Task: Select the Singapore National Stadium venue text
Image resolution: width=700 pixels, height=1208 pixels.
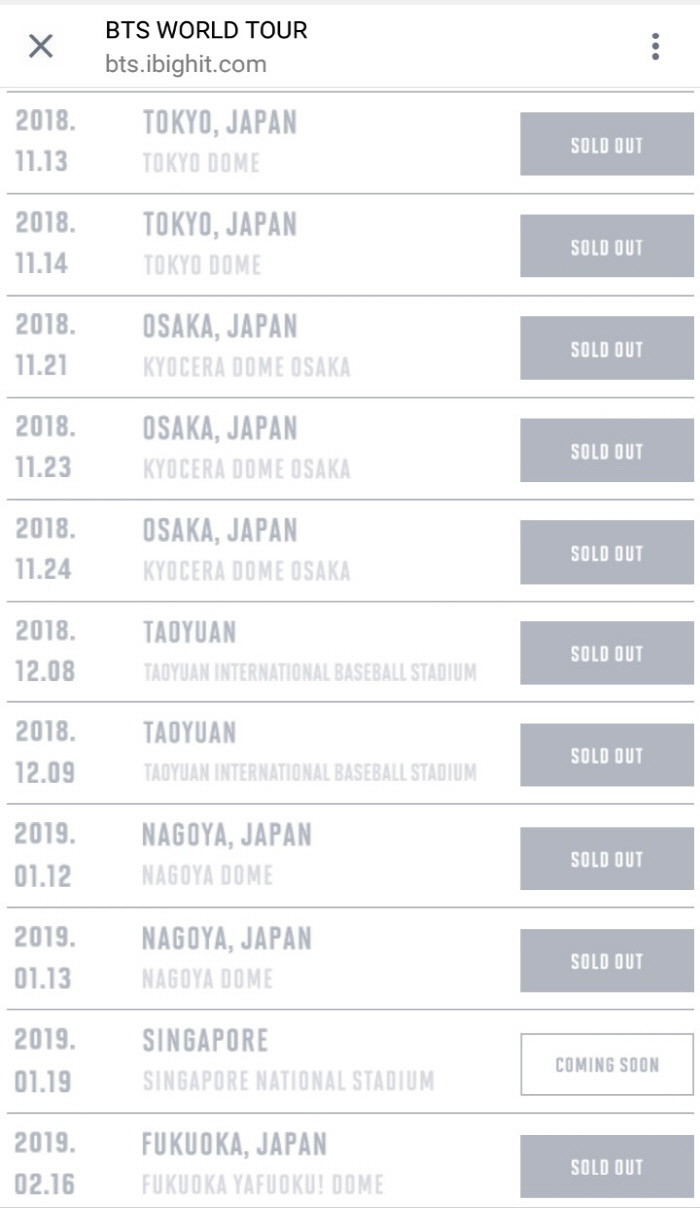Action: click(288, 1081)
